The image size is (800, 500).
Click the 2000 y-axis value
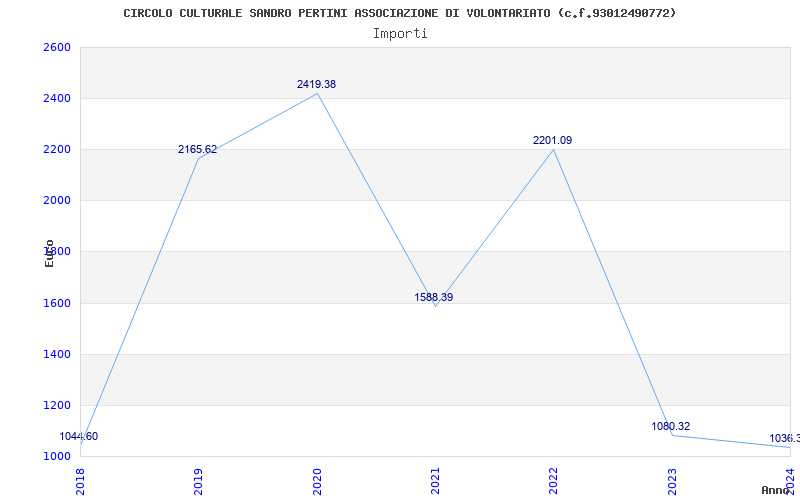coord(57,201)
